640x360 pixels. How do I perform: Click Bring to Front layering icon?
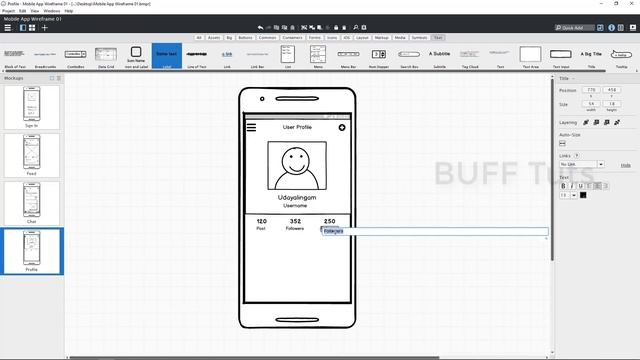(x=586, y=122)
